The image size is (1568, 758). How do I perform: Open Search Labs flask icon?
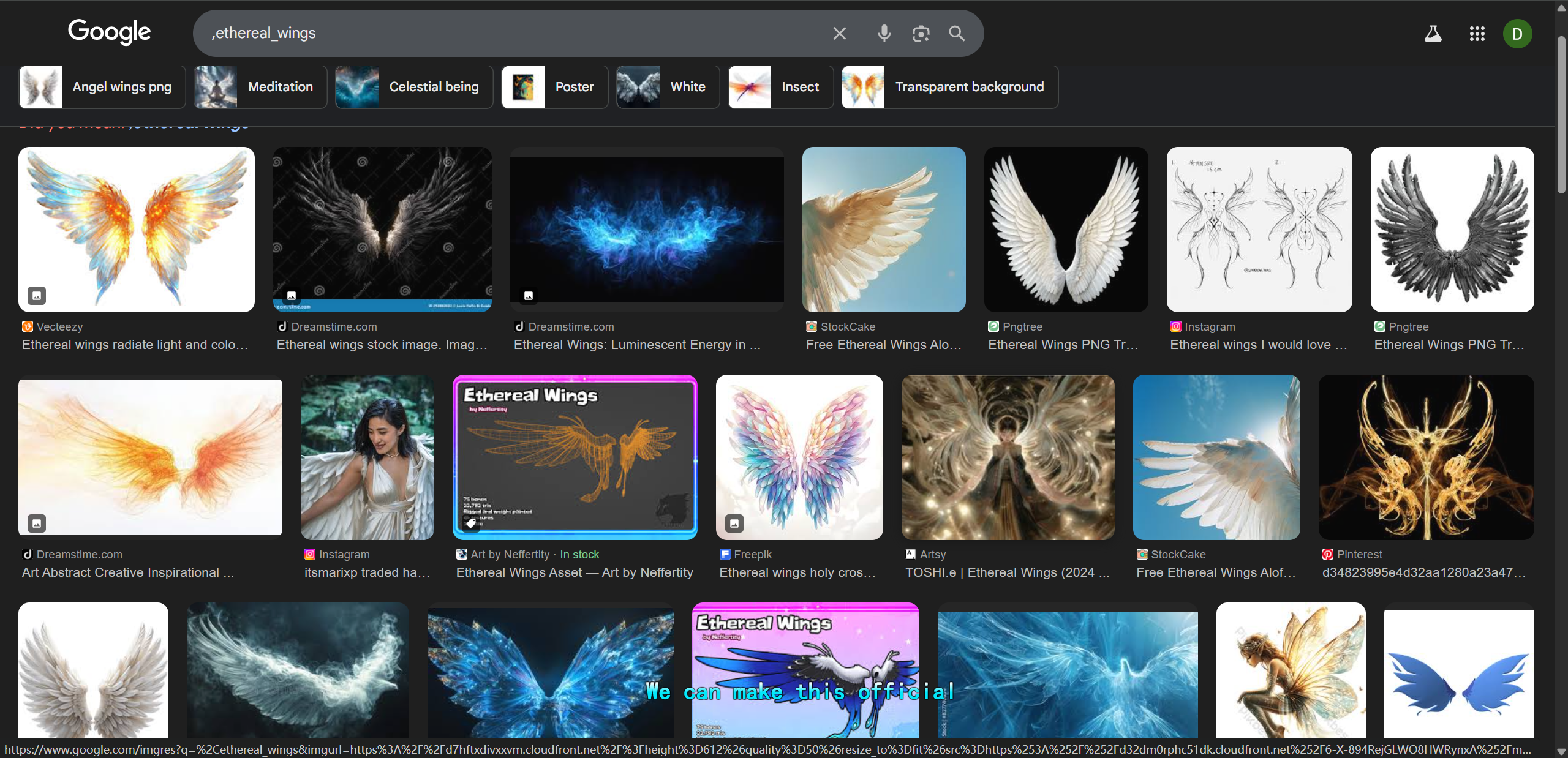[x=1433, y=34]
